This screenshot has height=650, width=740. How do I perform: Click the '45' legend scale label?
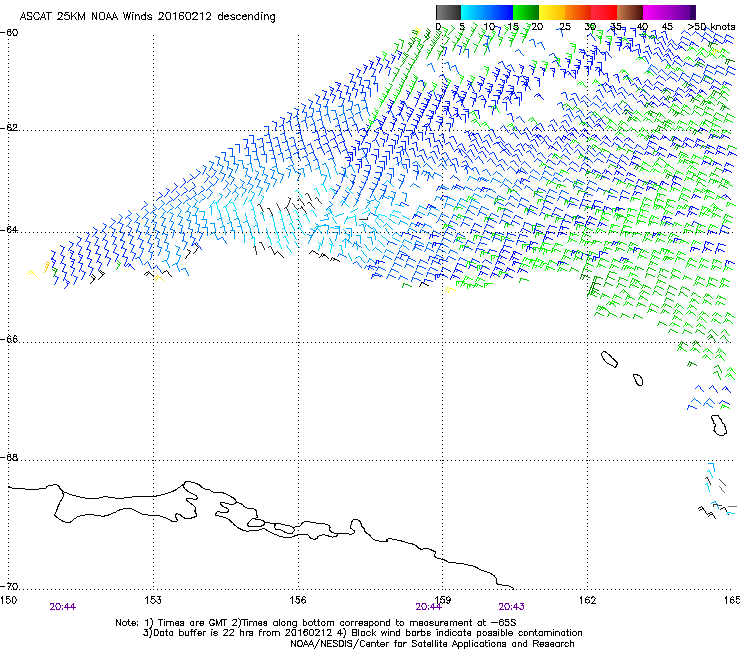pos(667,27)
